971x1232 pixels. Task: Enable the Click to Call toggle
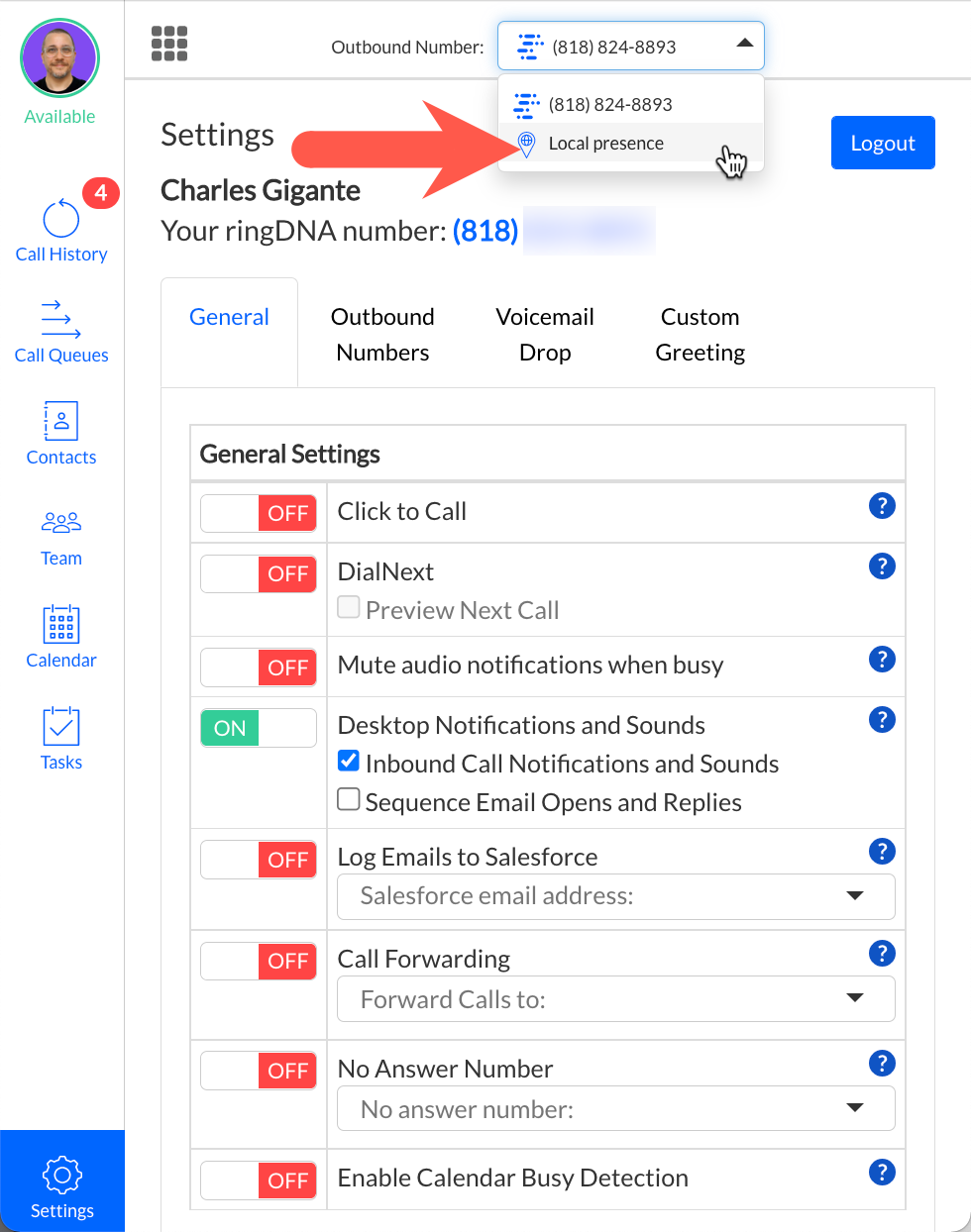point(259,513)
